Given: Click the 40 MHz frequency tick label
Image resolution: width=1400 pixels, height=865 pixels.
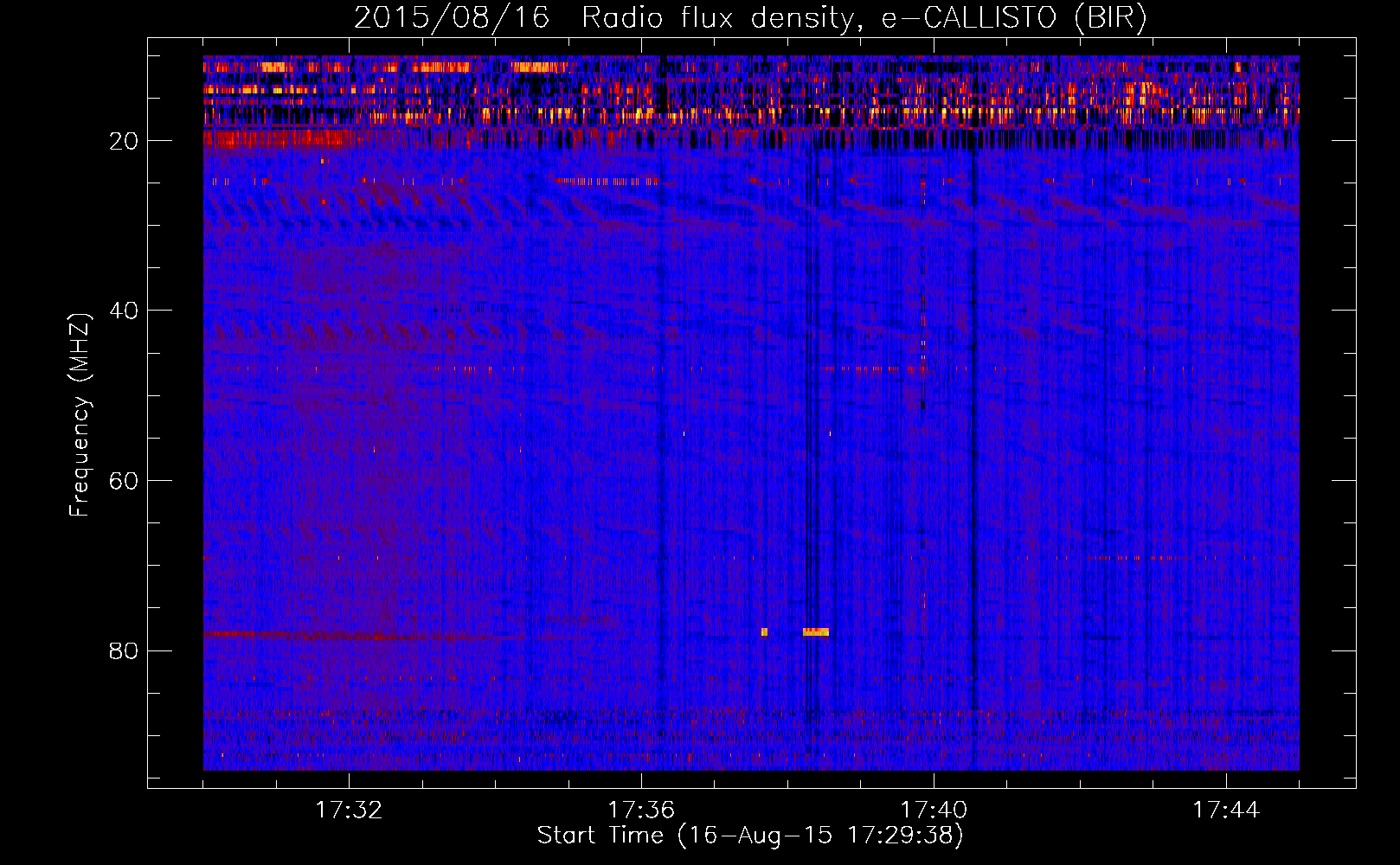Looking at the screenshot, I should click(x=125, y=311).
